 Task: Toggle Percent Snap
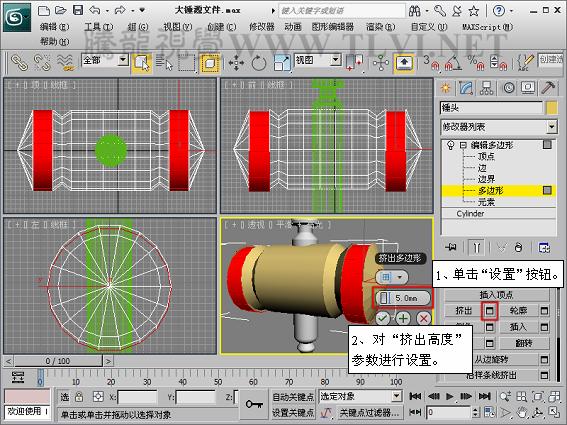pyautogui.click(x=476, y=63)
